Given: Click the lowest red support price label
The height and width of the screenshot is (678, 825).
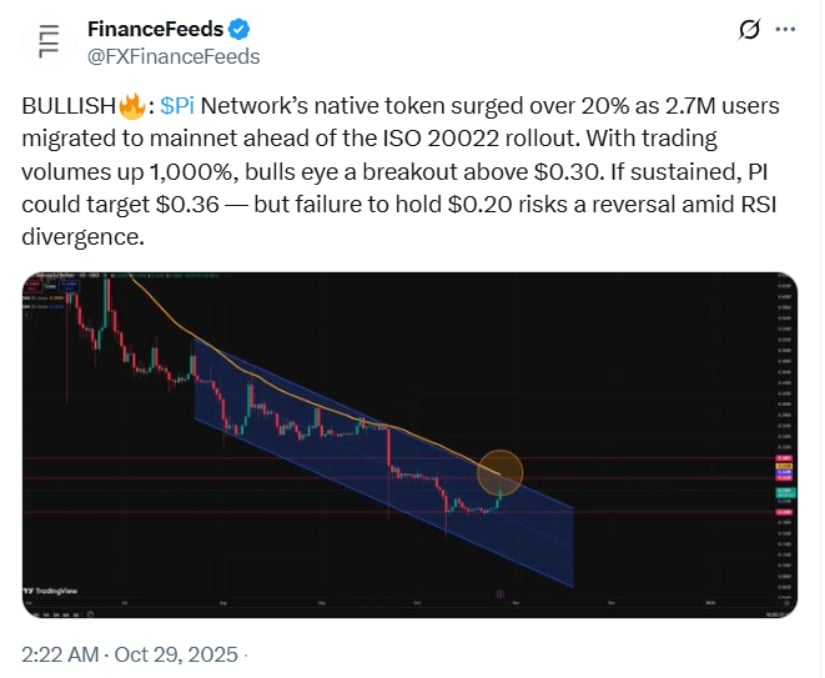Looking at the screenshot, I should (784, 512).
